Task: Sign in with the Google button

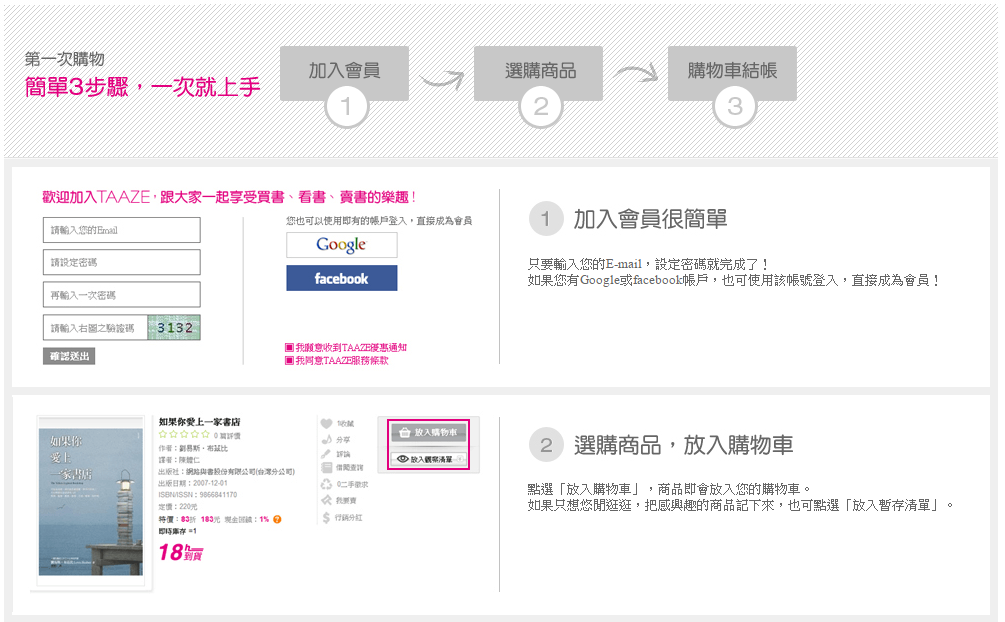Action: coord(342,244)
